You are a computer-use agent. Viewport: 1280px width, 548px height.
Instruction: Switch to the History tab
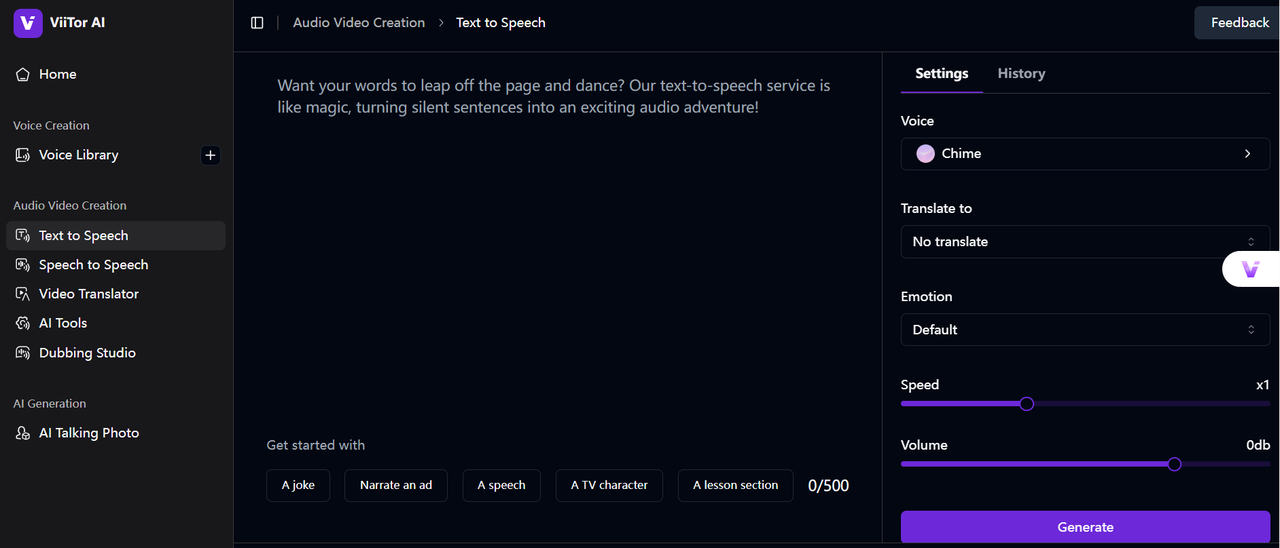click(x=1021, y=74)
